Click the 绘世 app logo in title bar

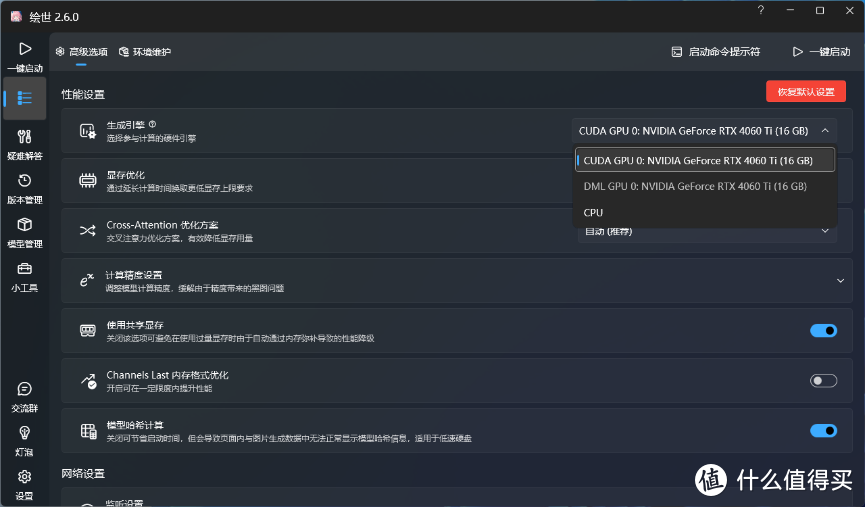click(x=17, y=17)
